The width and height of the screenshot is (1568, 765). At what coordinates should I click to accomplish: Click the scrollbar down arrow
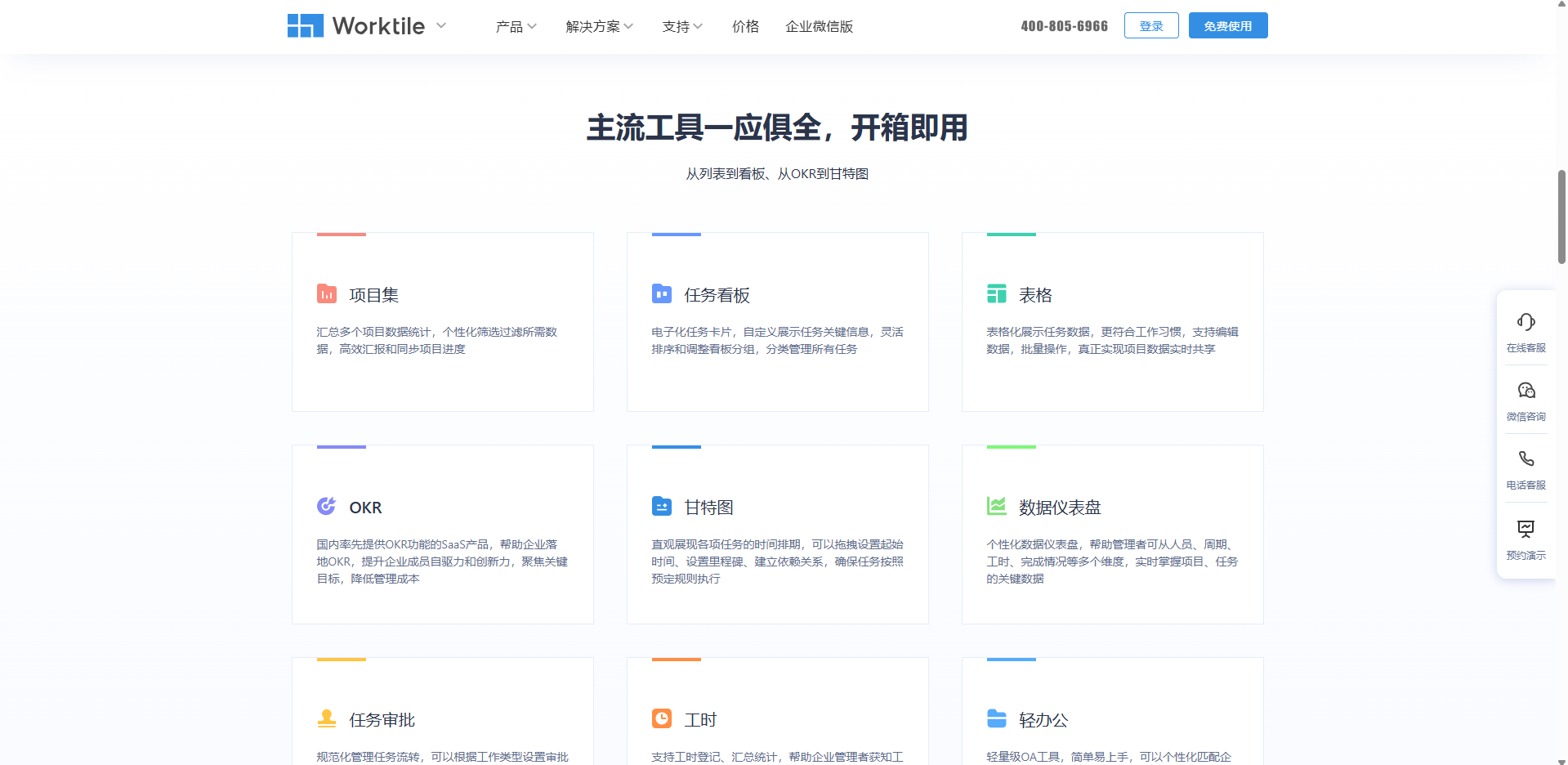1561,761
